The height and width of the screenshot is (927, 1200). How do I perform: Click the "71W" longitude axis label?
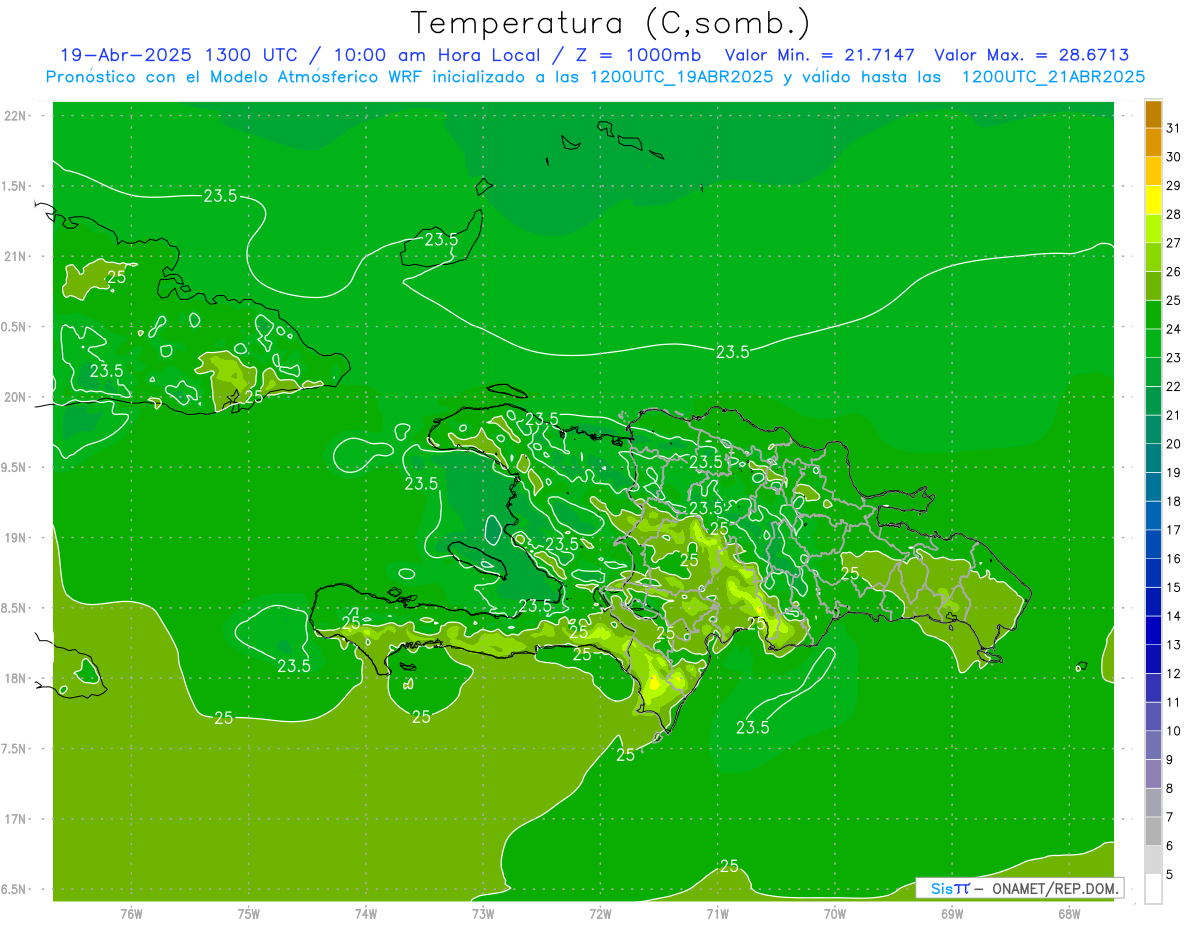[x=717, y=913]
